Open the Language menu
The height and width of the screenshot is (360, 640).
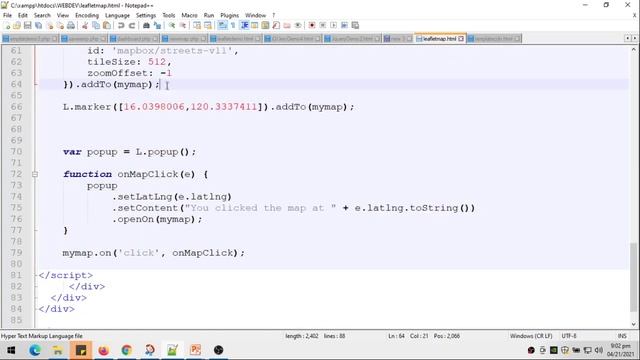pos(117,15)
